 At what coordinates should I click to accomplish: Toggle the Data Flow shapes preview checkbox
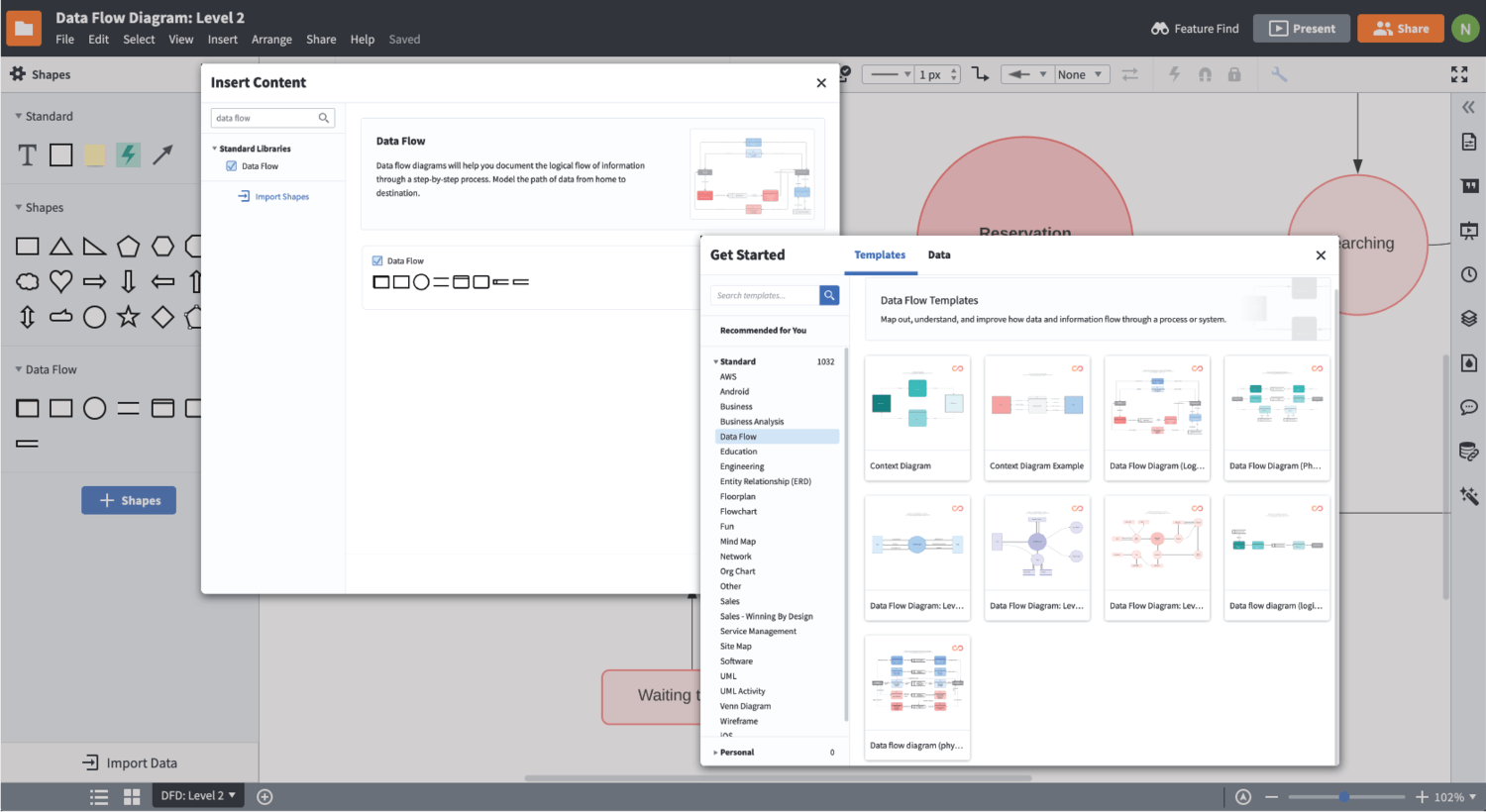pyautogui.click(x=377, y=261)
